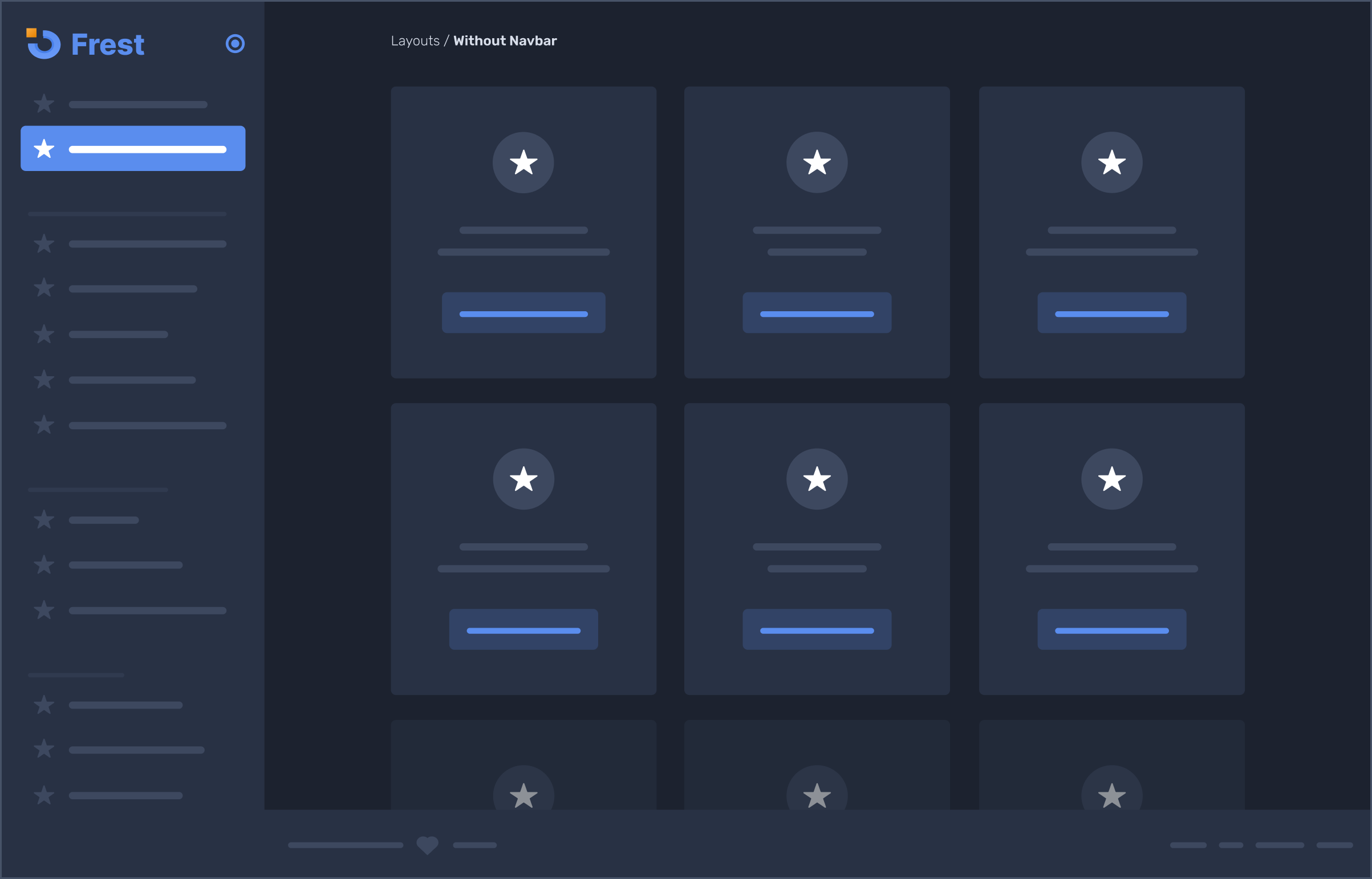Click the Without Navbar breadcrumb text
1372x879 pixels.
505,41
